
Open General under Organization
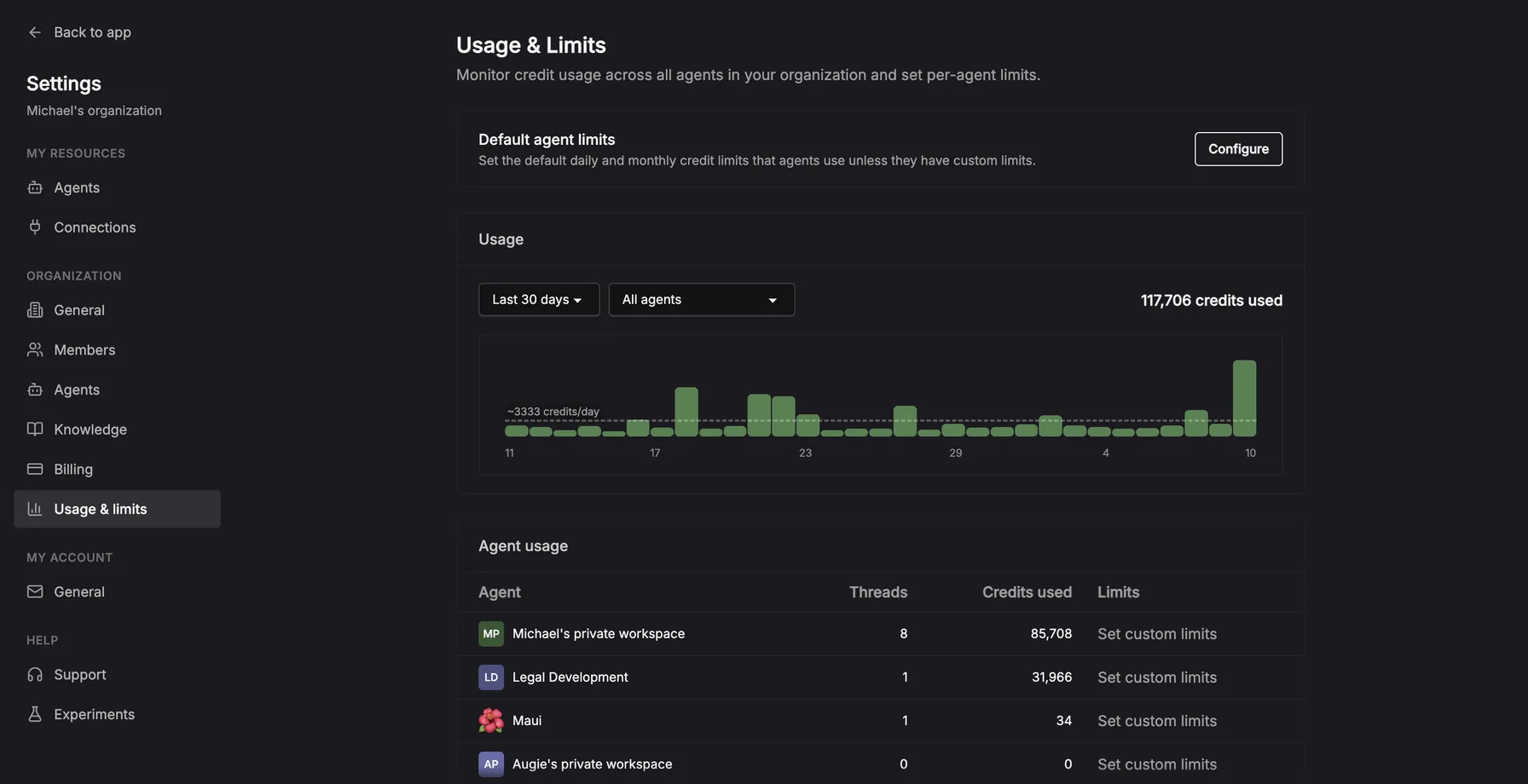tap(117, 310)
